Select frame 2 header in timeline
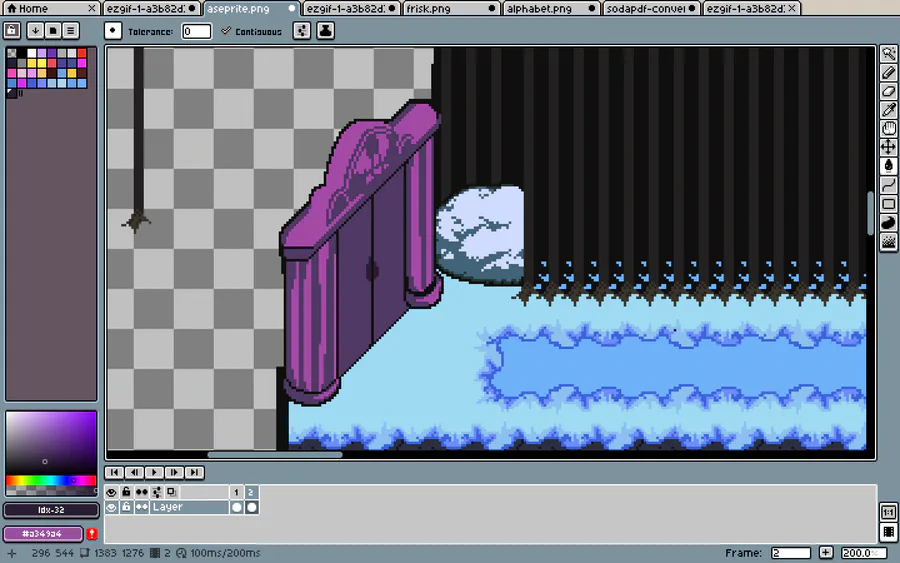 pos(251,492)
